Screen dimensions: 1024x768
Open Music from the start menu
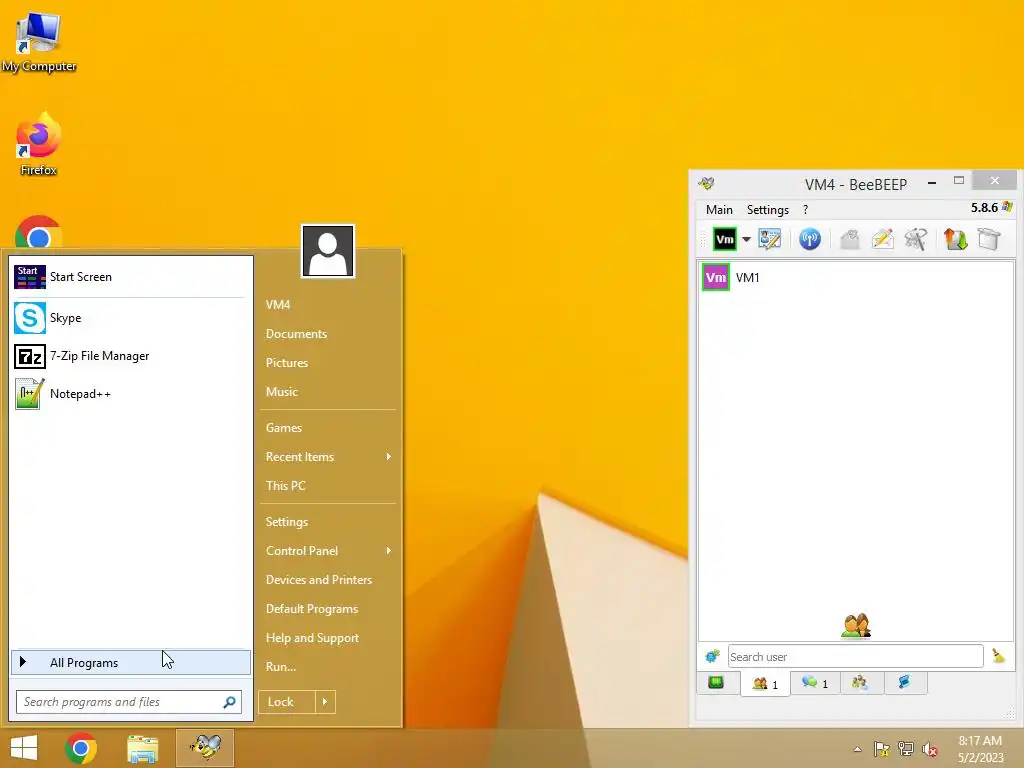(x=281, y=392)
